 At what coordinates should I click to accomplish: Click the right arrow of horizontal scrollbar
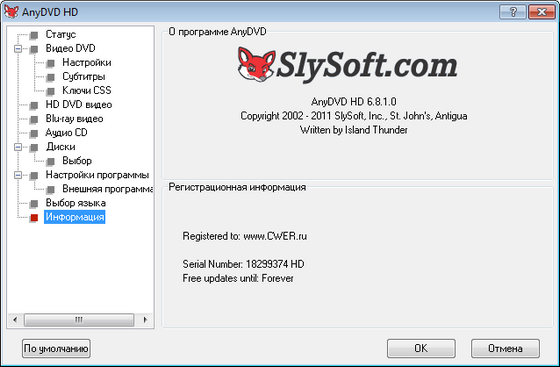point(145,320)
